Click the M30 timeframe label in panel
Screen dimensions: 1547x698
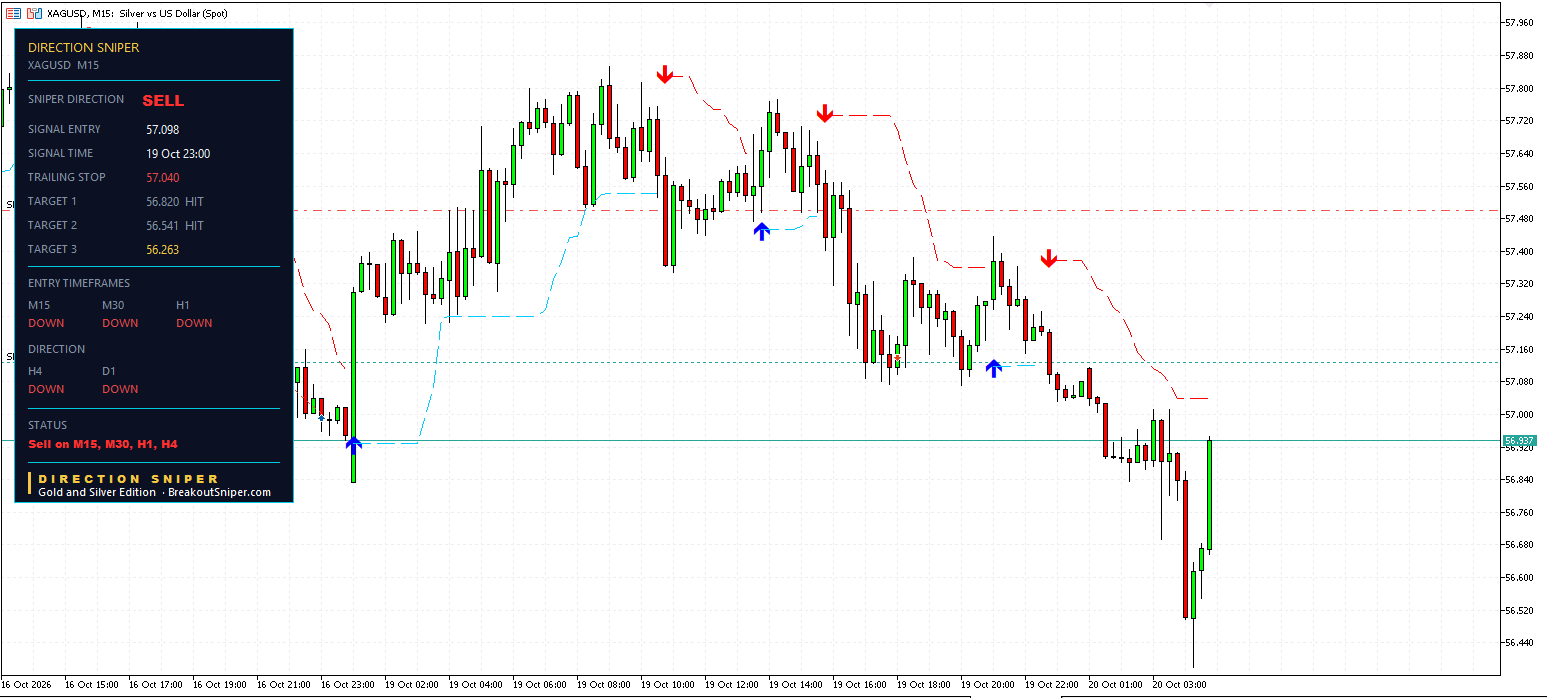(x=113, y=305)
